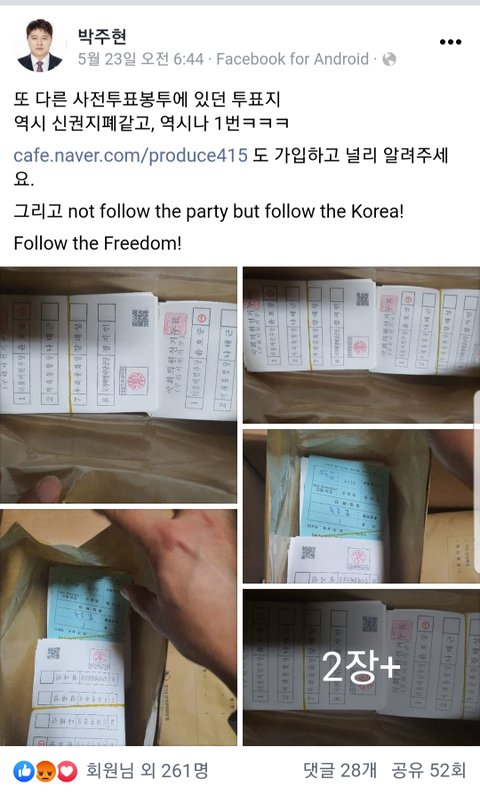The width and height of the screenshot is (480, 794).
Task: Open post timestamp 5월 23일 오전 6:44
Action: pyautogui.click(x=140, y=59)
